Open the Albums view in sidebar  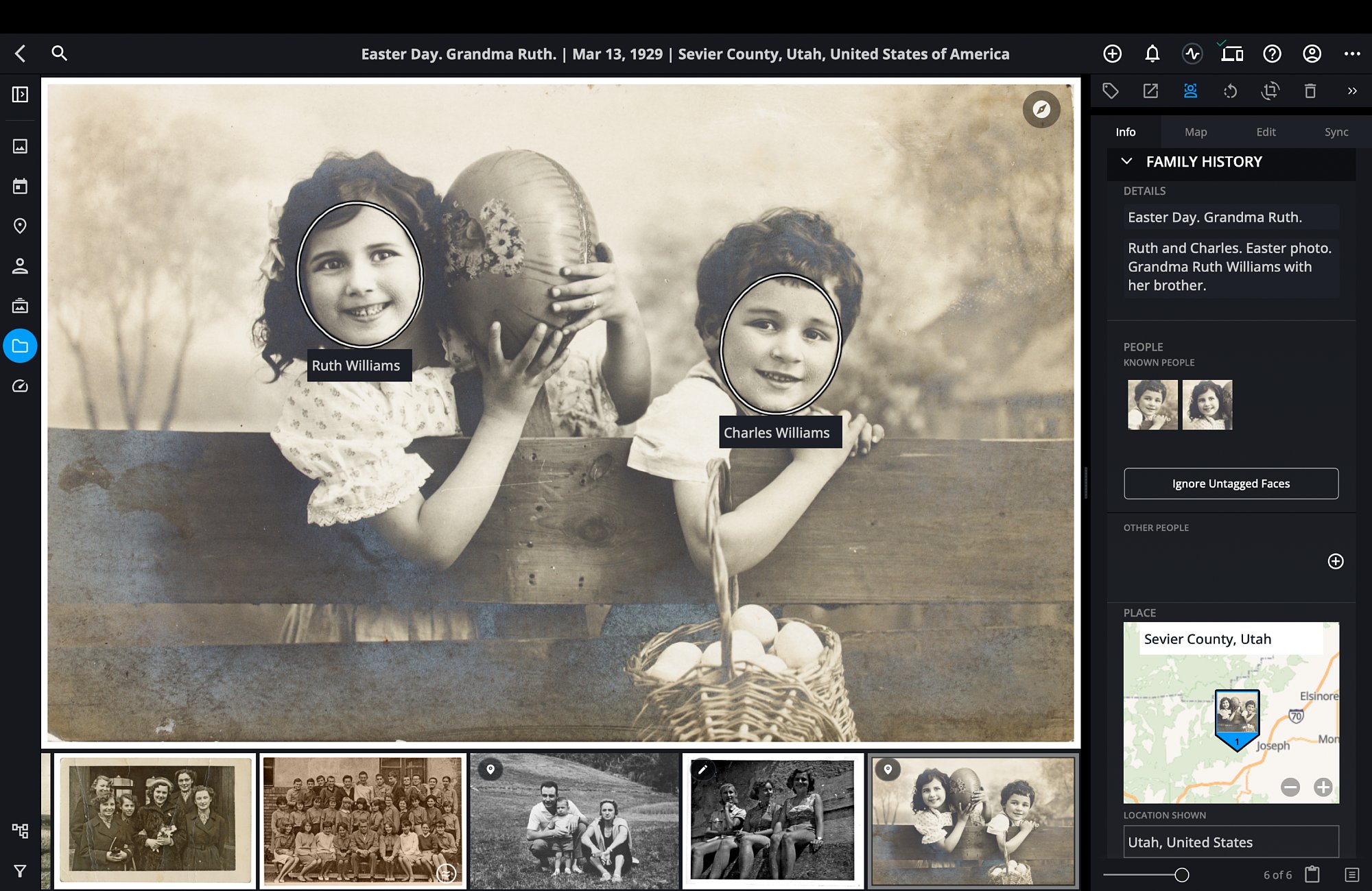(20, 305)
